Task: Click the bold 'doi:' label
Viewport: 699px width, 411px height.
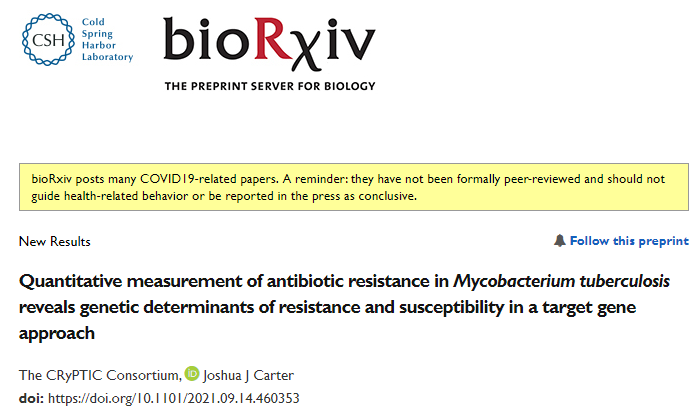Action: coord(31,398)
